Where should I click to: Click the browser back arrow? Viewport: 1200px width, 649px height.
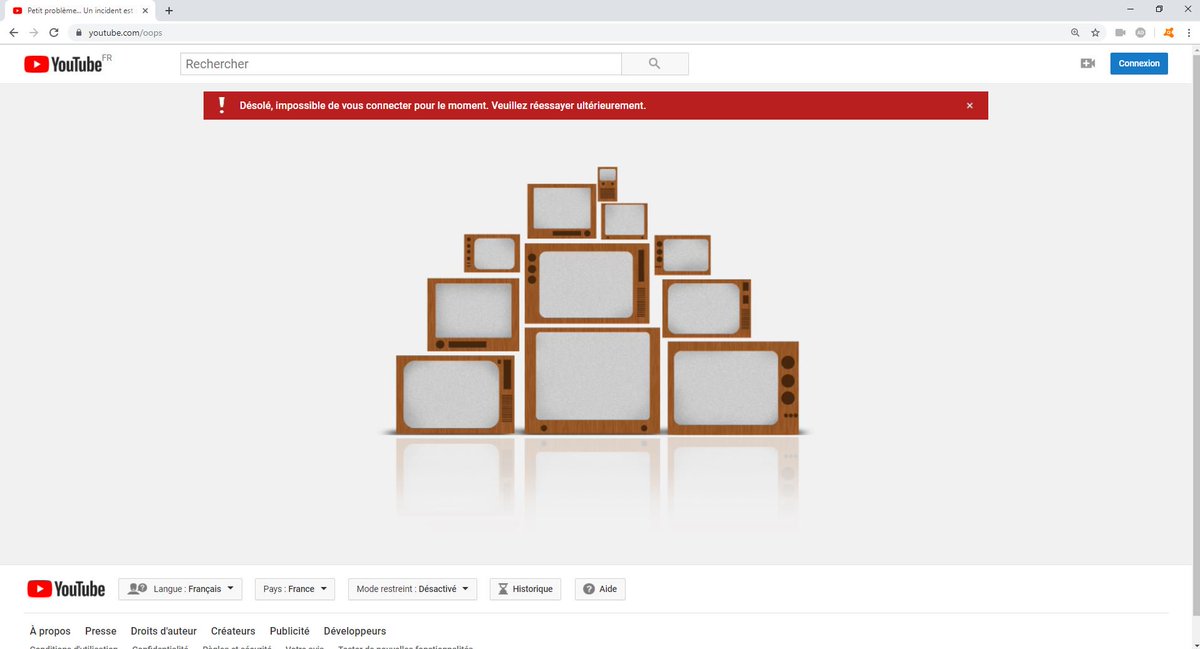tap(13, 32)
